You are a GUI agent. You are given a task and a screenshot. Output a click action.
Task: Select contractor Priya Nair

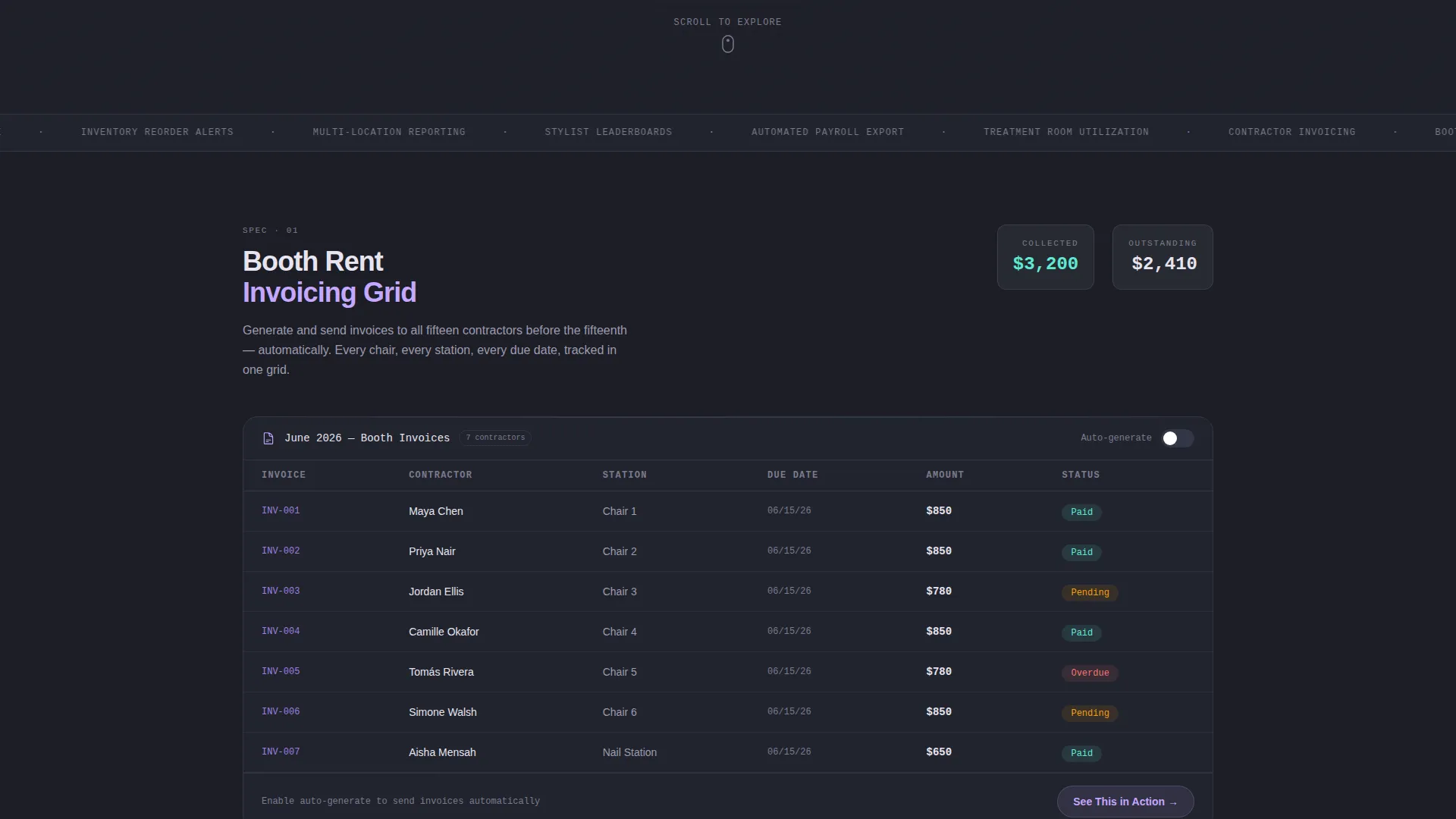coord(432,551)
